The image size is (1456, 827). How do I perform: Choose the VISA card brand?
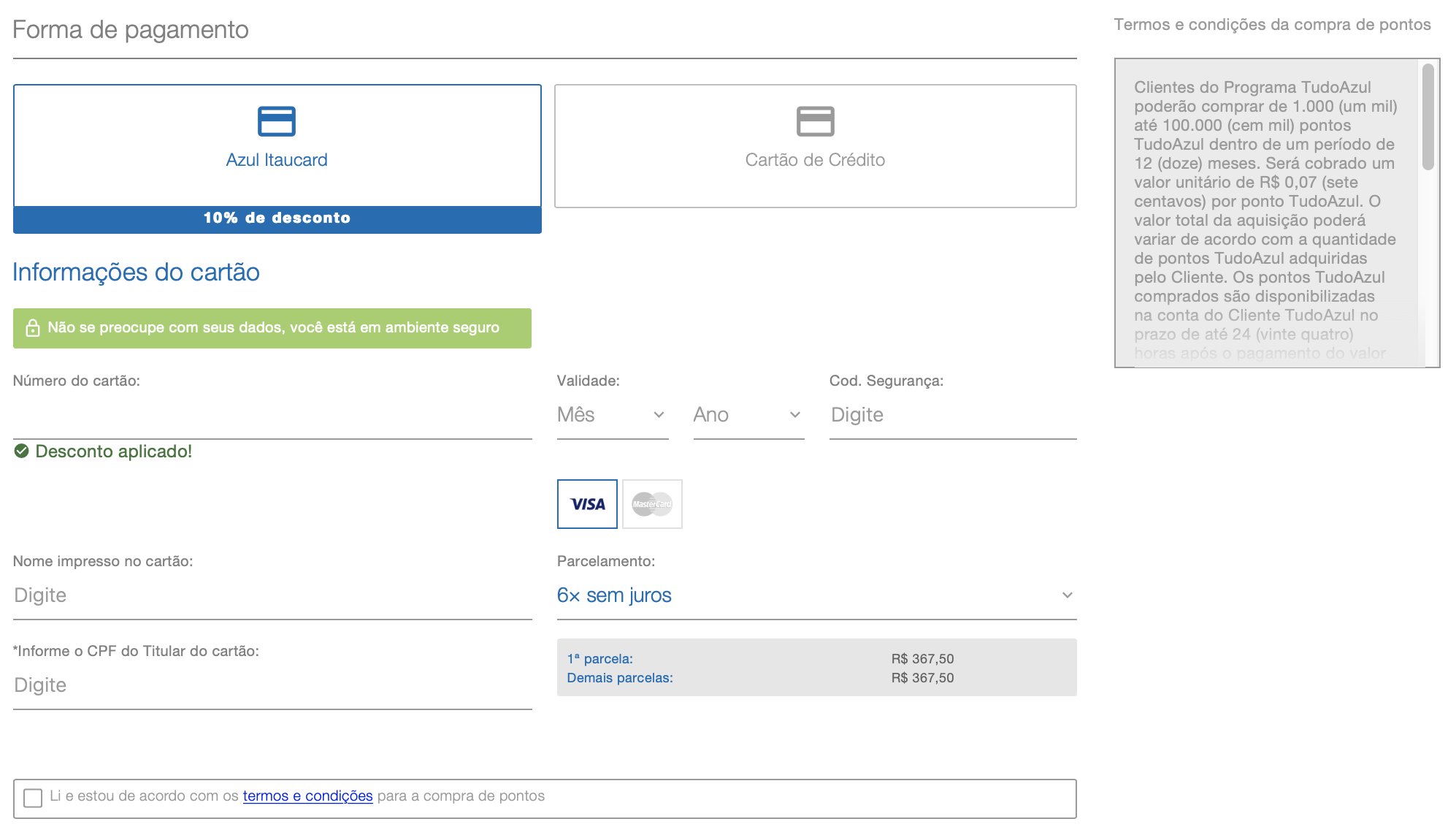[x=587, y=504]
